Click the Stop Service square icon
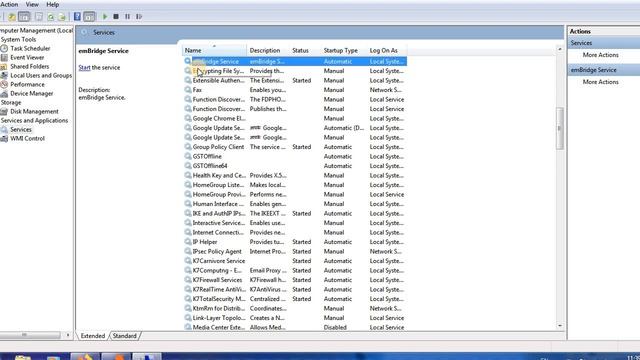 (x=116, y=17)
